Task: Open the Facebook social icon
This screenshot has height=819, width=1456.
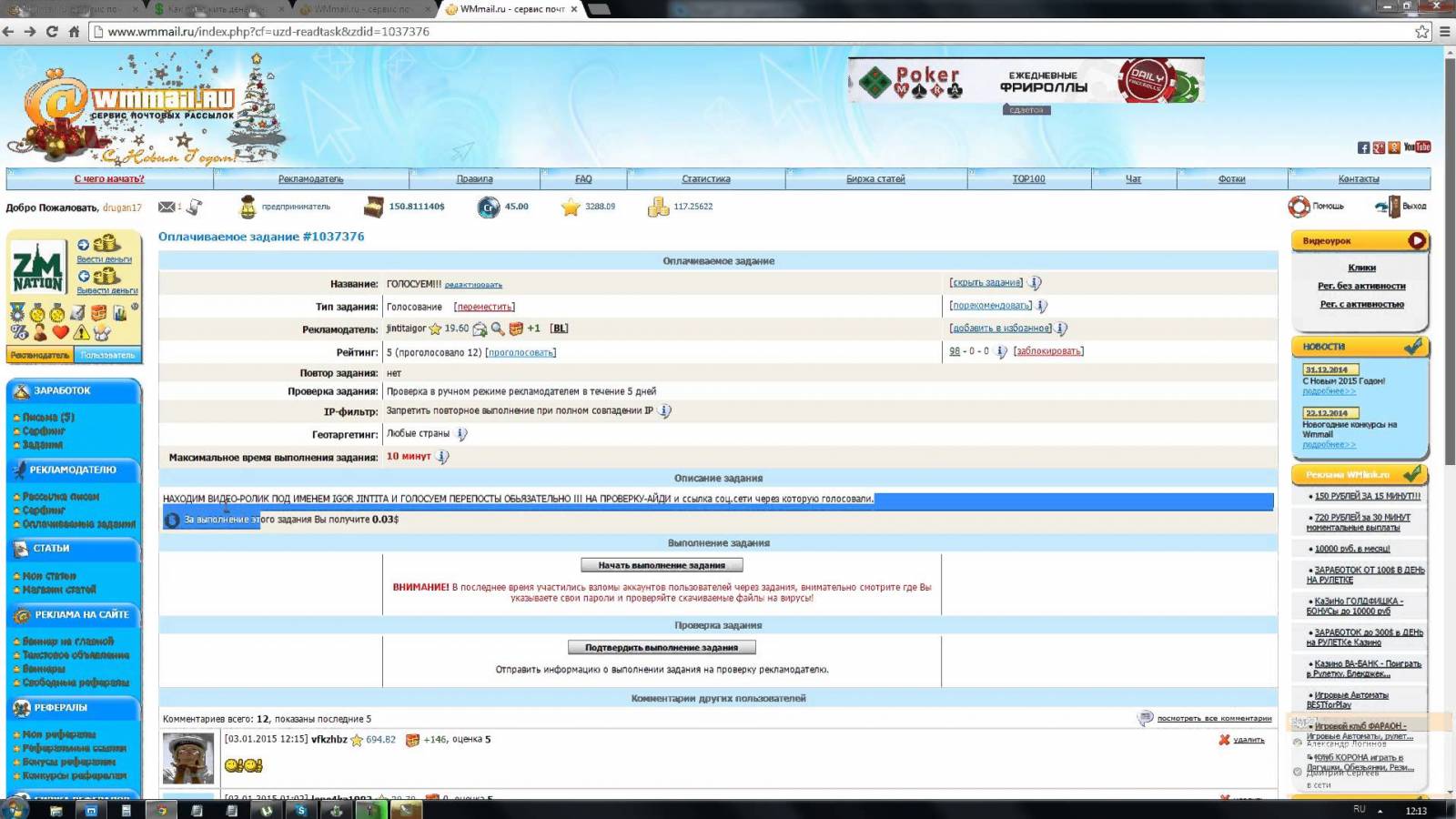Action: (x=1363, y=147)
